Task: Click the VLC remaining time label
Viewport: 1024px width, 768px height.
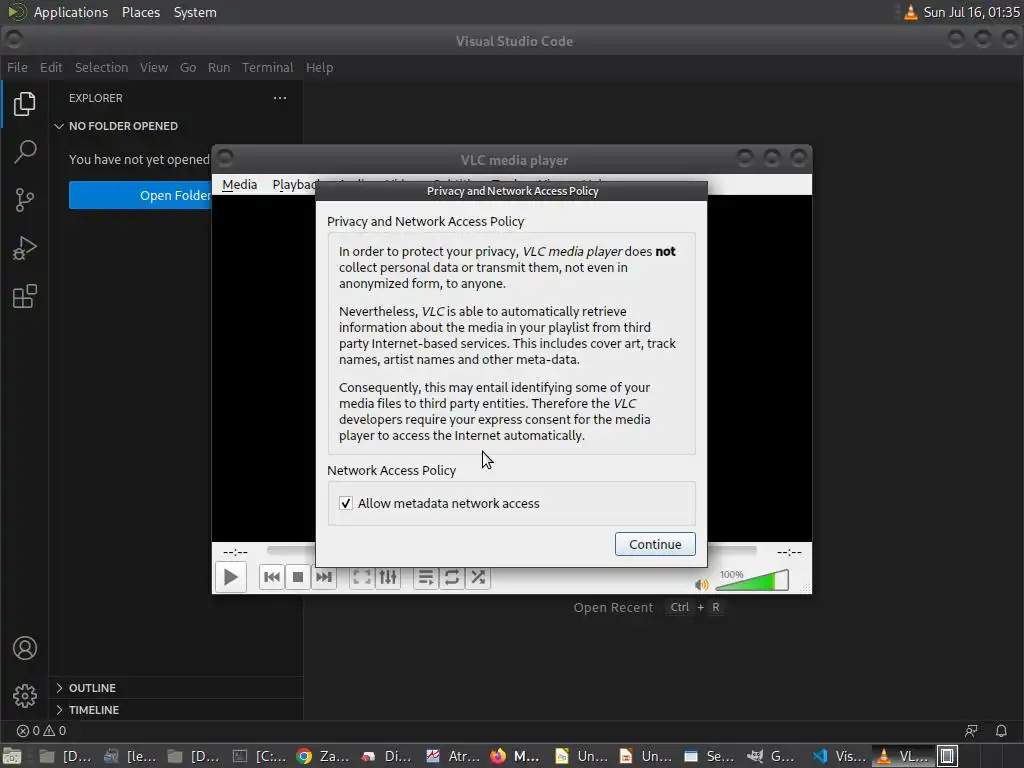Action: point(789,552)
